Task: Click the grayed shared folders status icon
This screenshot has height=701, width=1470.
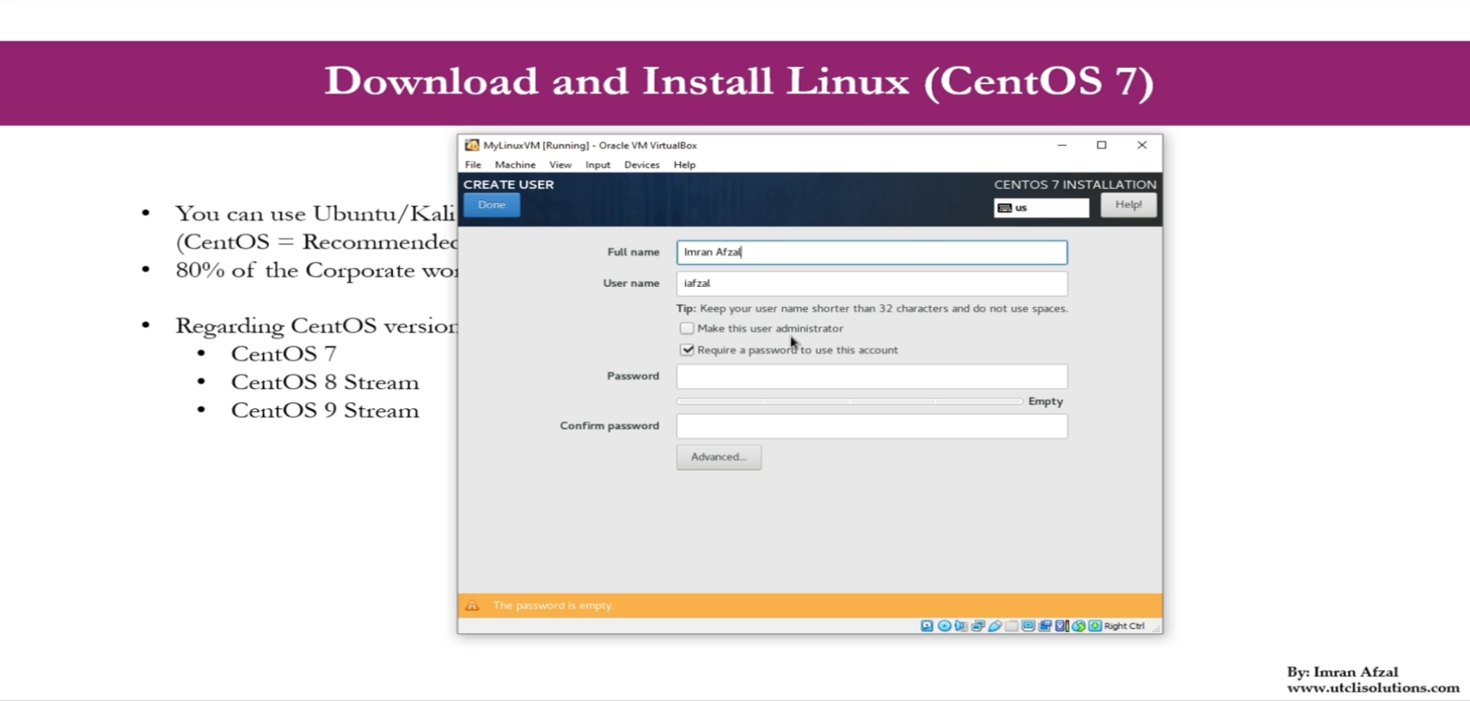Action: (x=1011, y=626)
